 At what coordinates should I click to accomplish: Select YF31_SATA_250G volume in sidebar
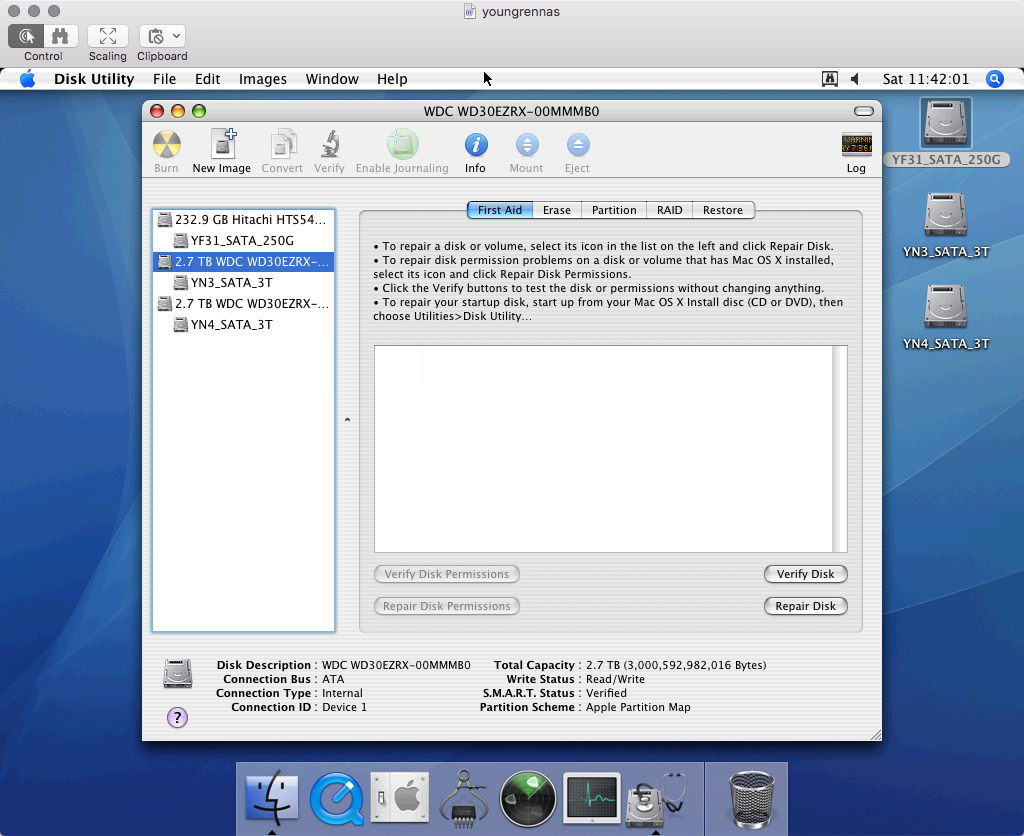(244, 240)
